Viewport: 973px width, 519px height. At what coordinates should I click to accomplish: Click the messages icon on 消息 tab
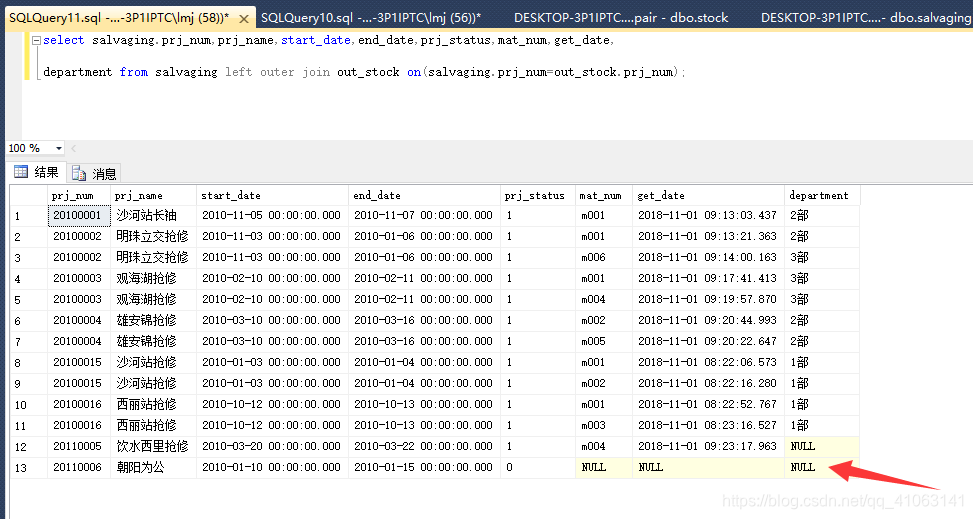click(x=79, y=173)
